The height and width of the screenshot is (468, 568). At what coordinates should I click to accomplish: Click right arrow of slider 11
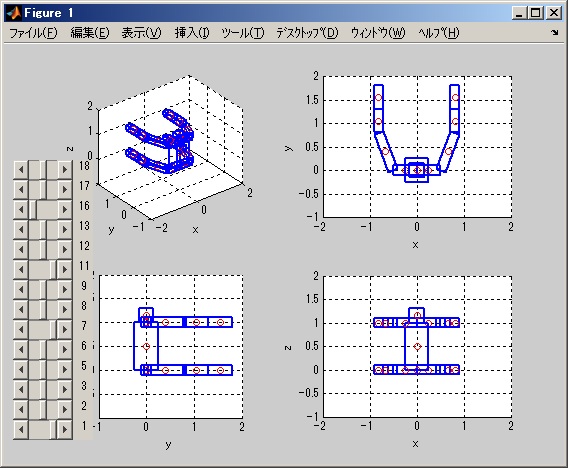pos(65,269)
